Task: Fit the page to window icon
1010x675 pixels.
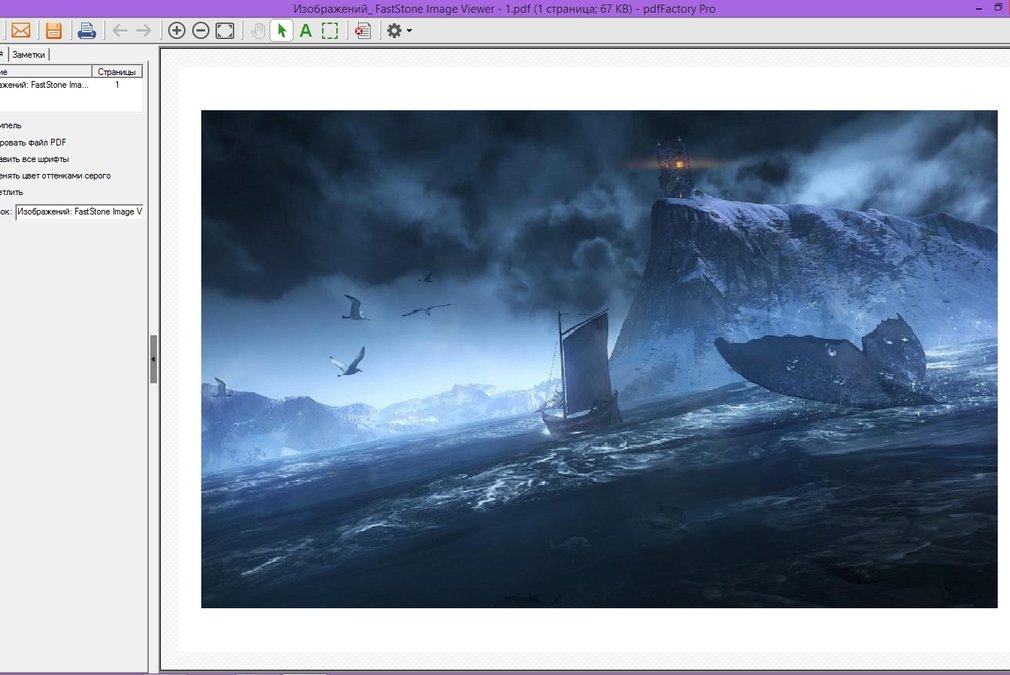Action: (225, 30)
